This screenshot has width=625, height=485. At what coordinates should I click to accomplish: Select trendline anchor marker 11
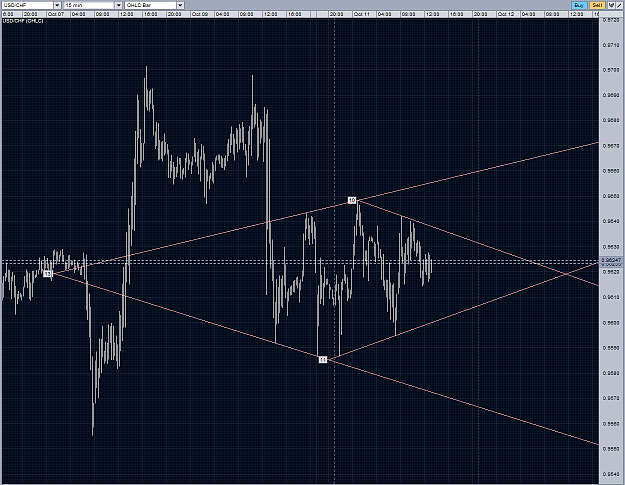pyautogui.click(x=322, y=359)
